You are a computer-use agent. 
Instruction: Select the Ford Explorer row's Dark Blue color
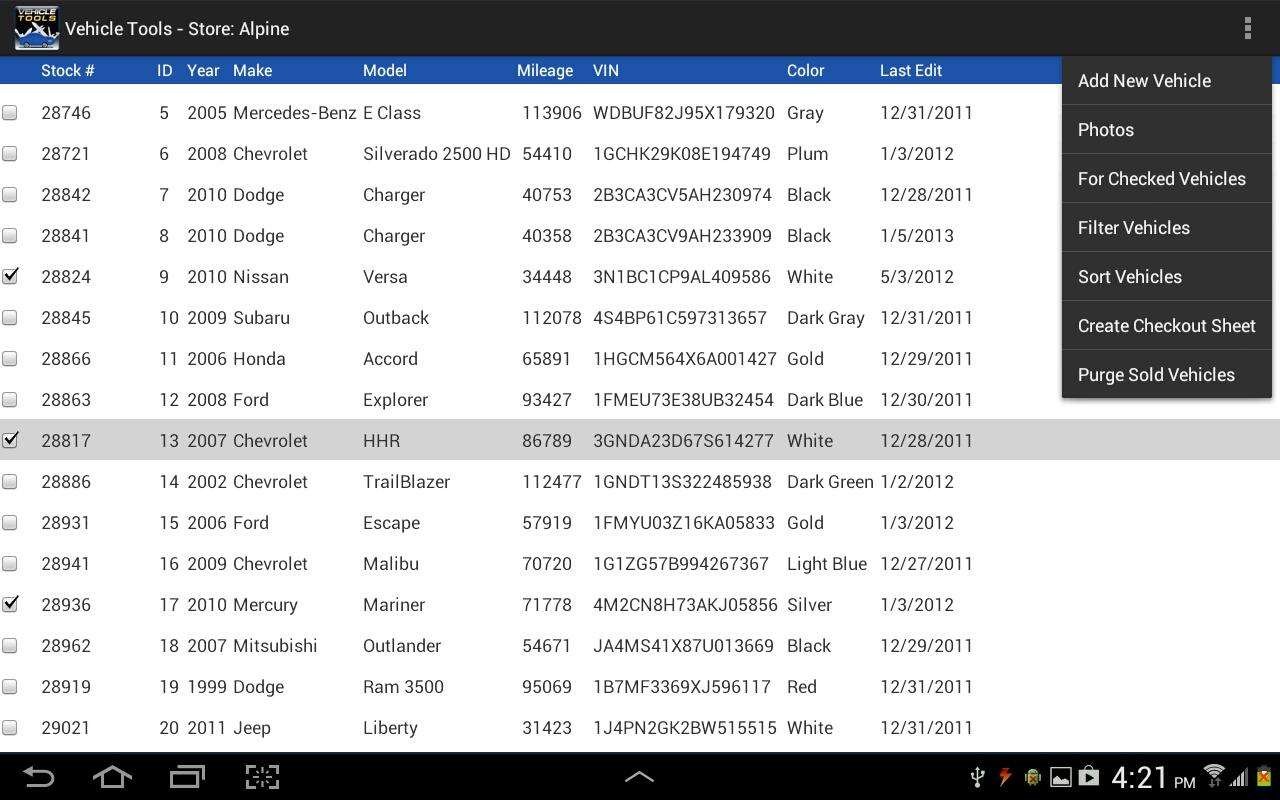pyautogui.click(x=825, y=400)
